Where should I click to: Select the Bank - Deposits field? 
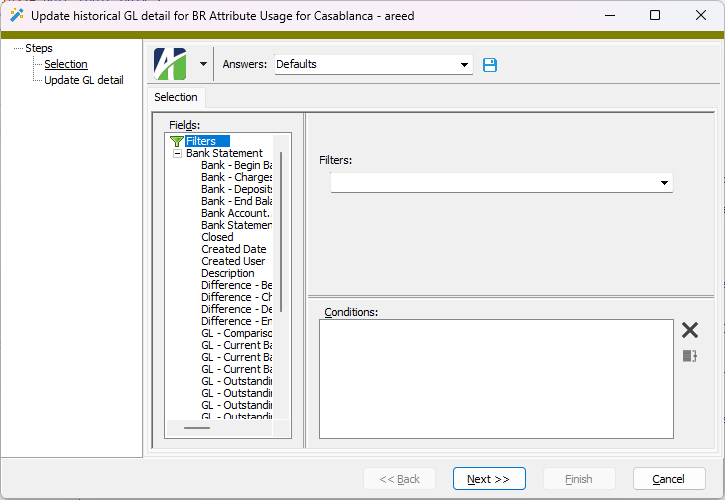236,189
